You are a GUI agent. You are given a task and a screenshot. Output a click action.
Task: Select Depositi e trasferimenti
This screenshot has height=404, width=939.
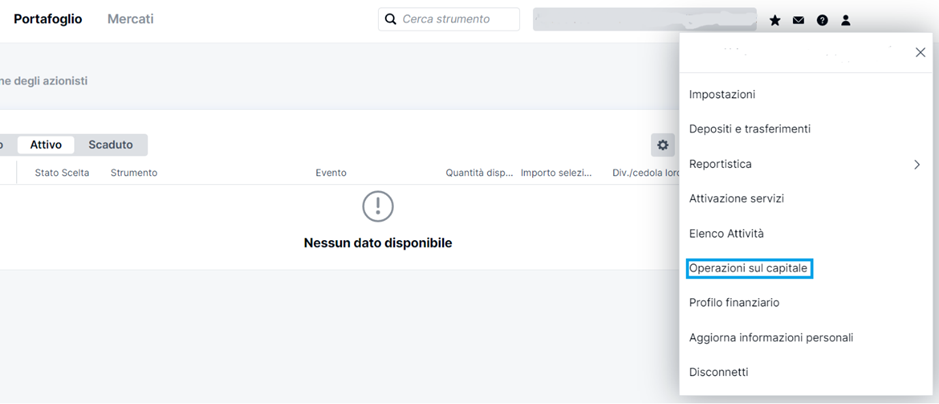click(750, 129)
